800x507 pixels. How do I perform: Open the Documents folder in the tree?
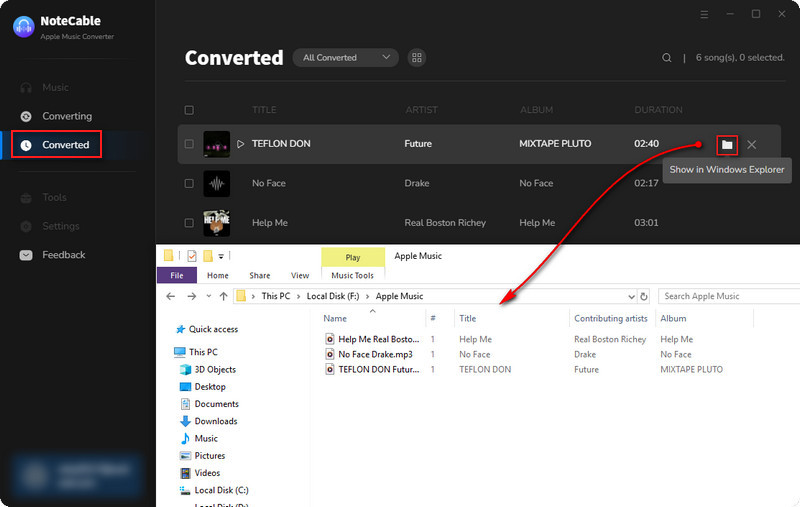click(x=210, y=404)
